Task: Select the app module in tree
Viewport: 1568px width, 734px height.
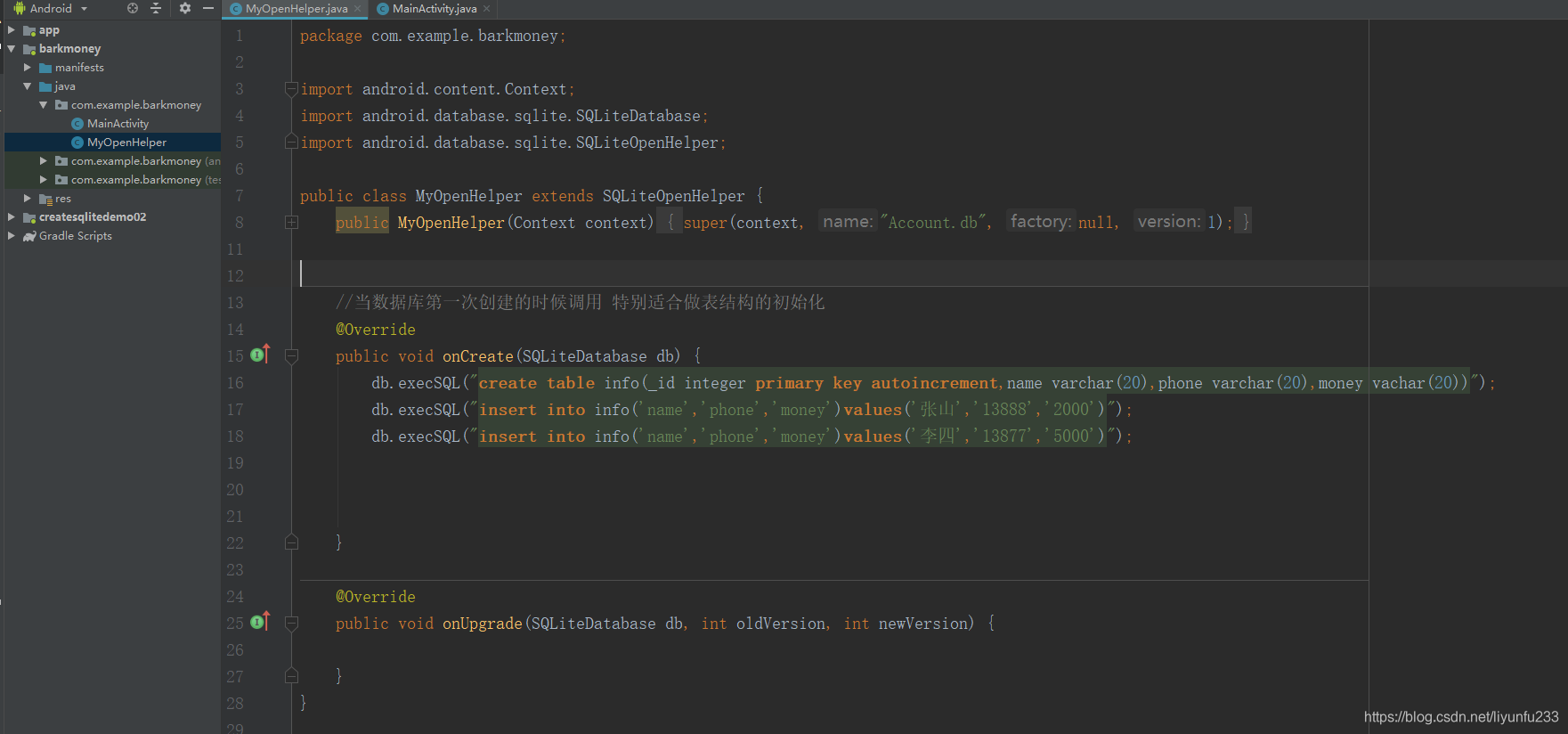Action: pos(49,30)
